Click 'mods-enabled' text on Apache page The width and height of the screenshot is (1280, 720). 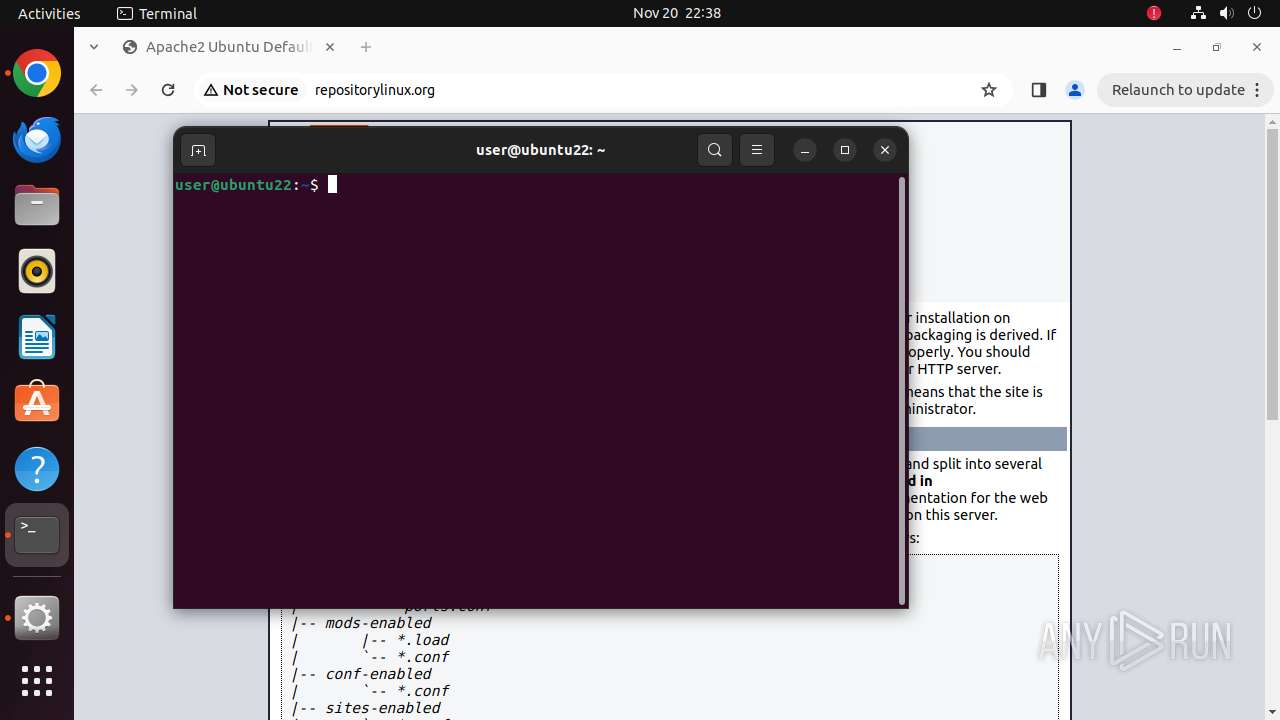[x=378, y=623]
